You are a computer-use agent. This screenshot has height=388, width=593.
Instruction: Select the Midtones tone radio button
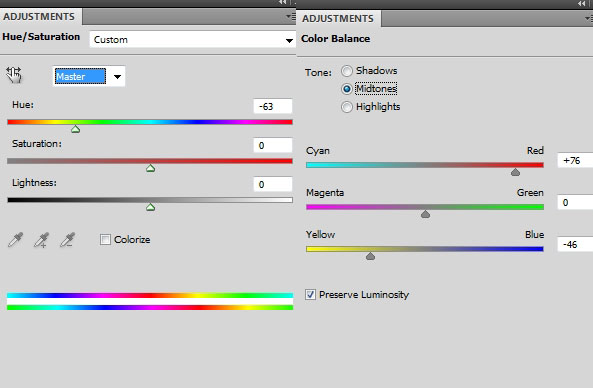pos(346,89)
